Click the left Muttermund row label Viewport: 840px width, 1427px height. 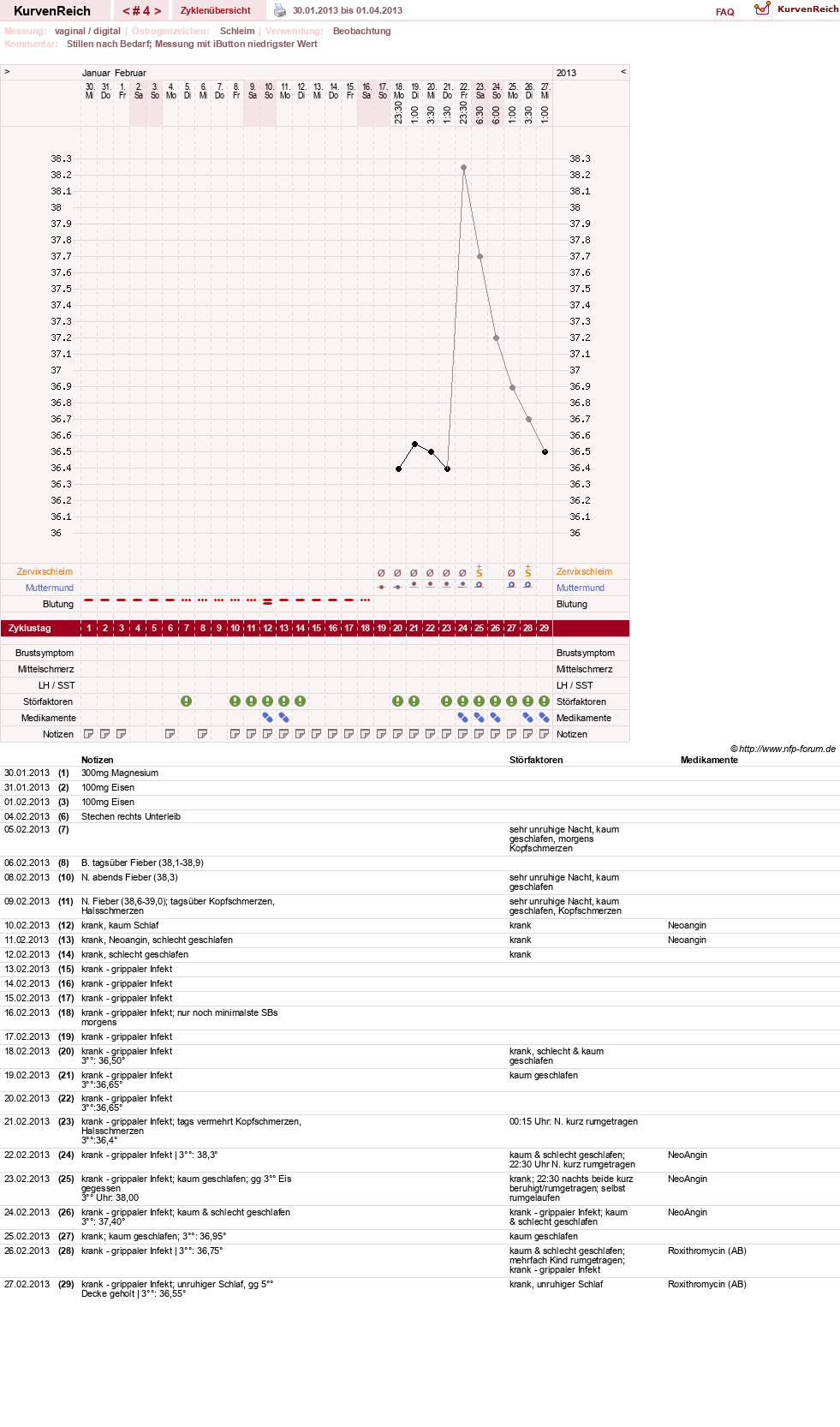50,588
